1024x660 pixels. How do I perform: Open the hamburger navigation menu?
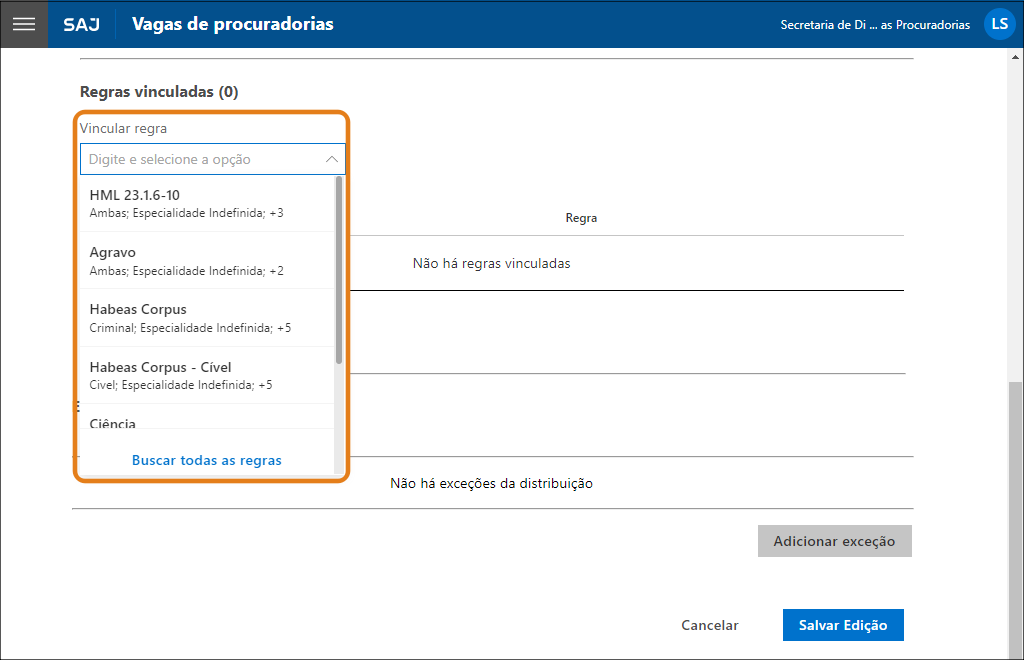coord(24,24)
